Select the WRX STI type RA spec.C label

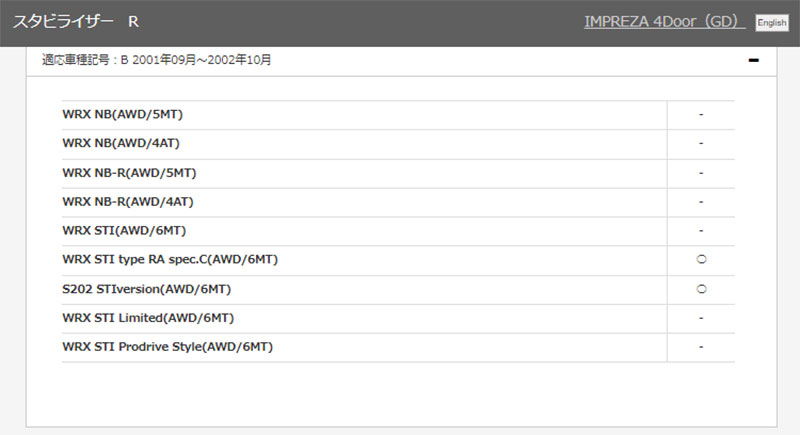[x=170, y=260]
